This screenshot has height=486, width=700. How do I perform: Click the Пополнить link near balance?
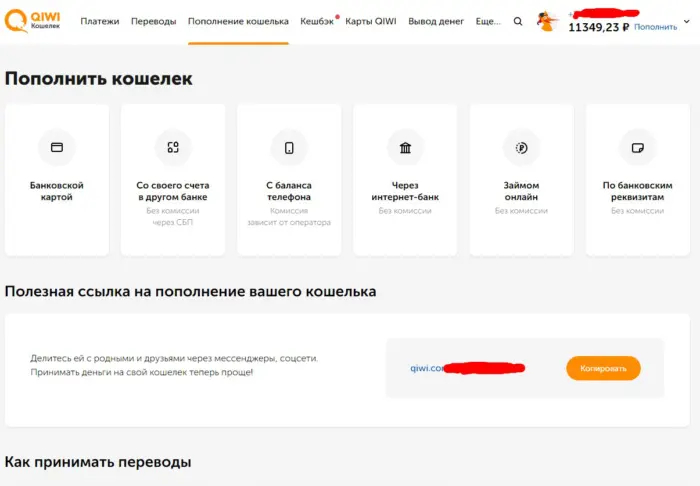pyautogui.click(x=655, y=27)
